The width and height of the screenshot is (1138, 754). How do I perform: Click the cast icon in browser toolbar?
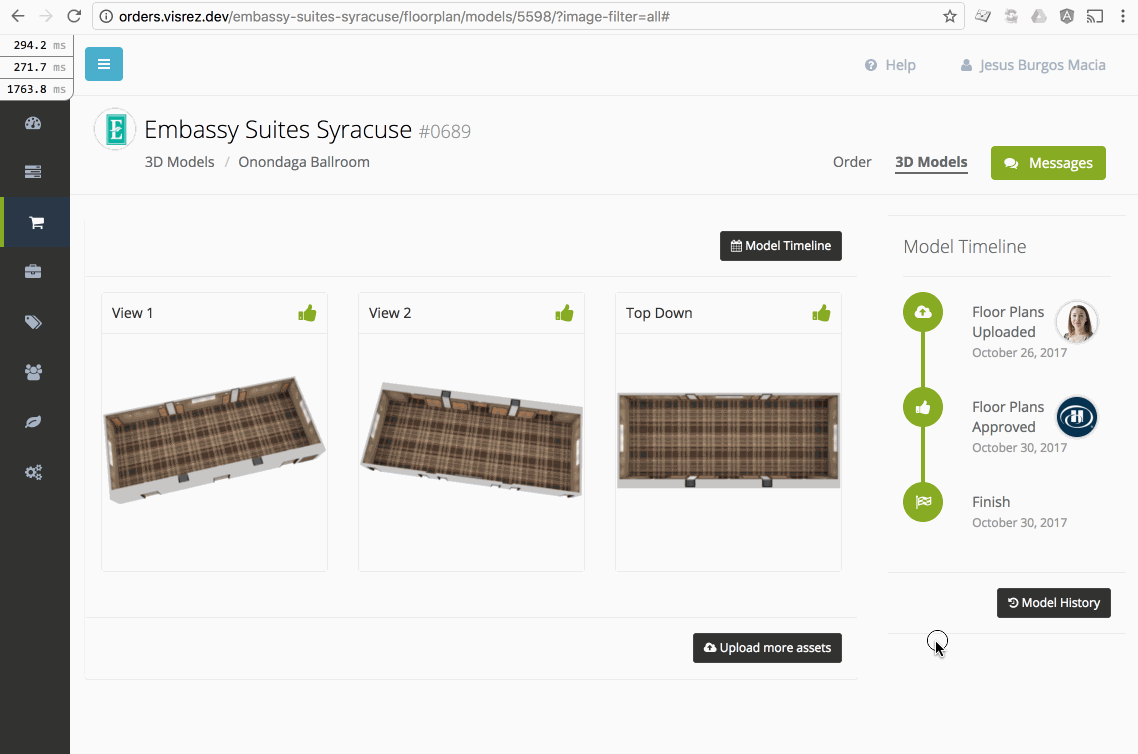coord(1094,16)
